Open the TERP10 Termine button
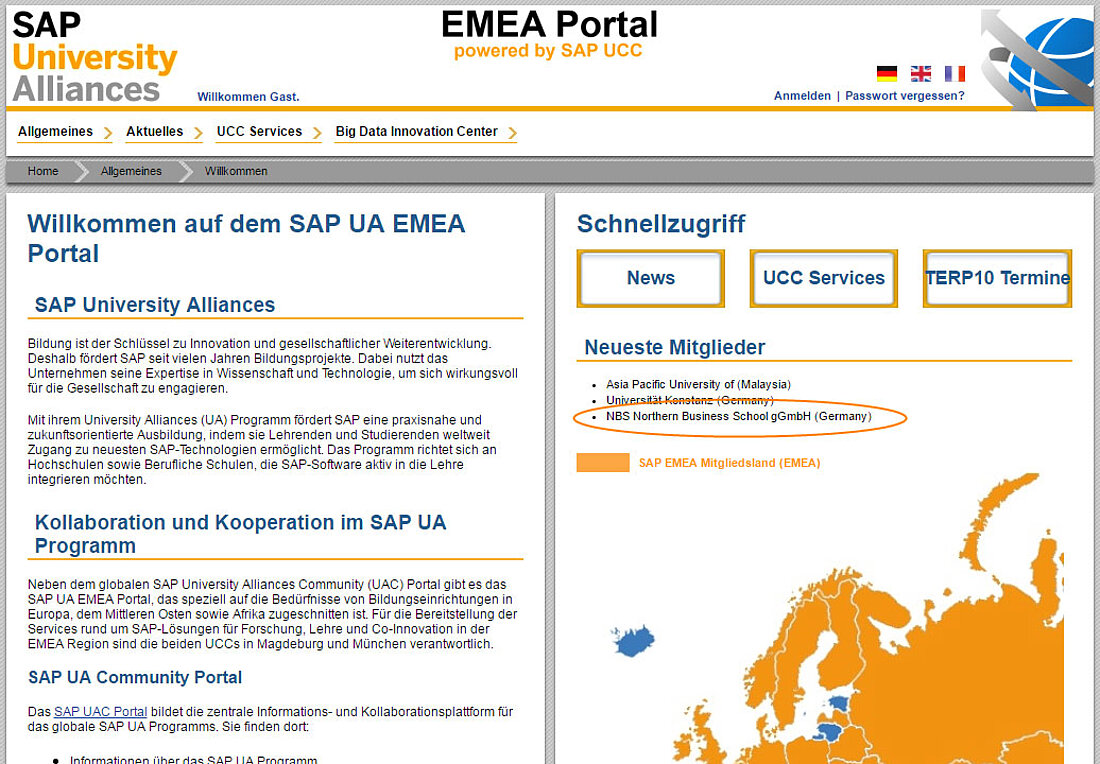The image size is (1100, 764). 997,278
